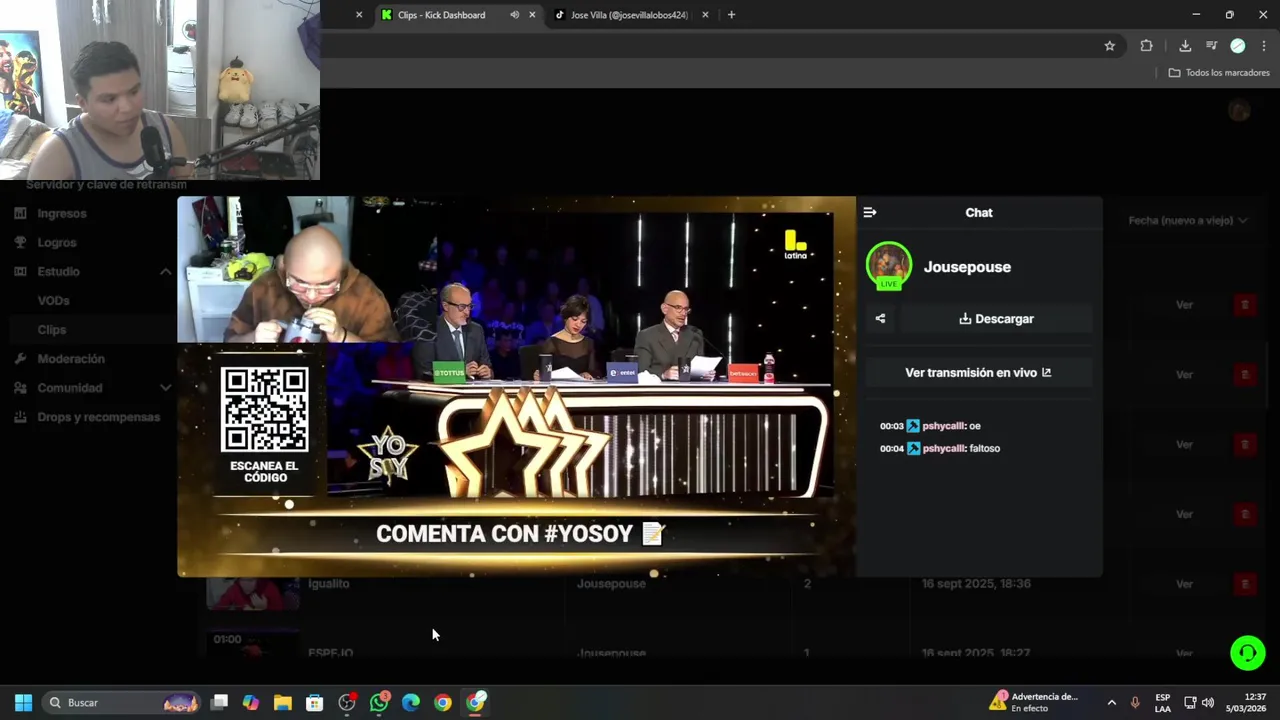Image resolution: width=1280 pixels, height=720 pixels.
Task: Click the dimmed account avatar in Kick header
Action: tap(1239, 111)
